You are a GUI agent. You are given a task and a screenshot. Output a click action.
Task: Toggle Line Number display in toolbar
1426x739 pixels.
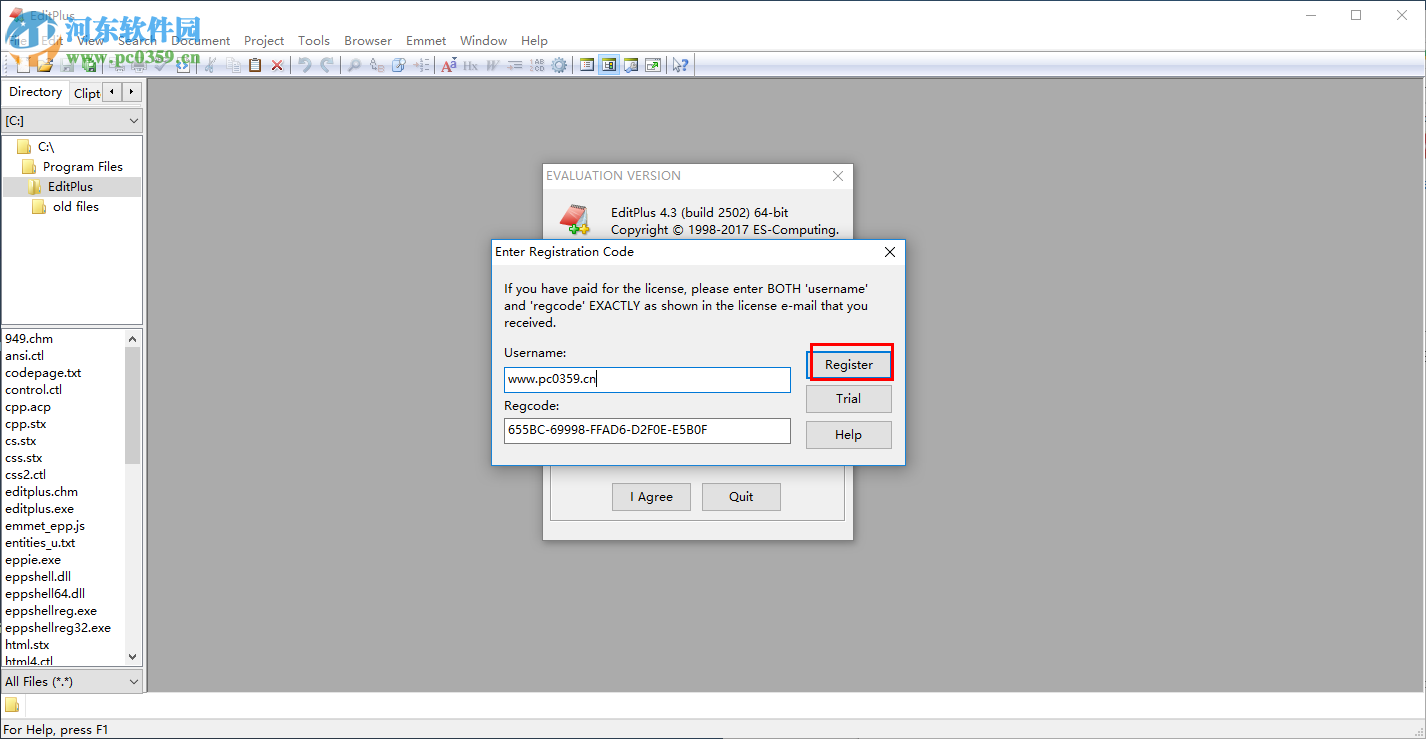537,65
